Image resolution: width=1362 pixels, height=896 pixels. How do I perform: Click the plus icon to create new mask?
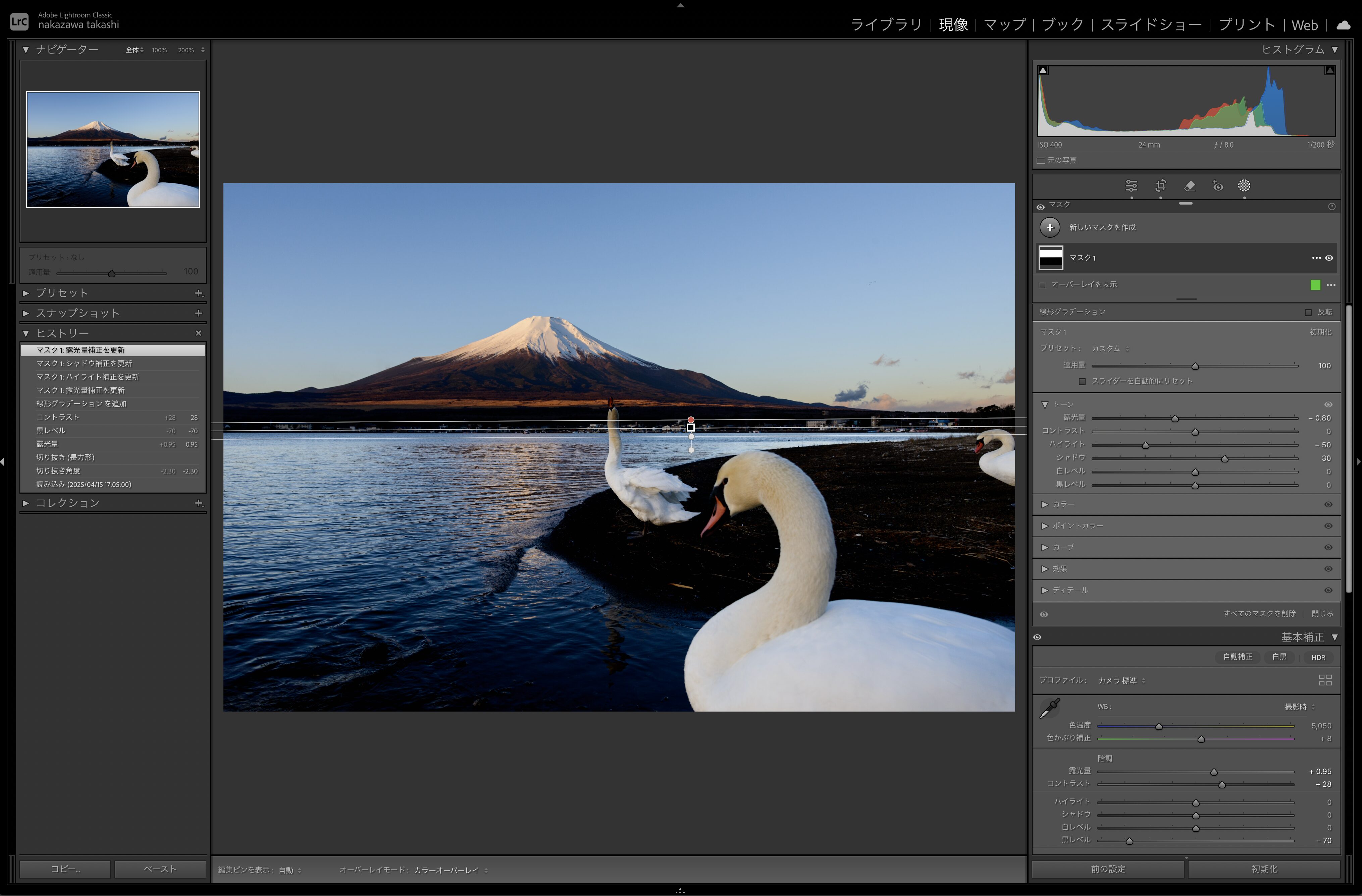coord(1050,227)
